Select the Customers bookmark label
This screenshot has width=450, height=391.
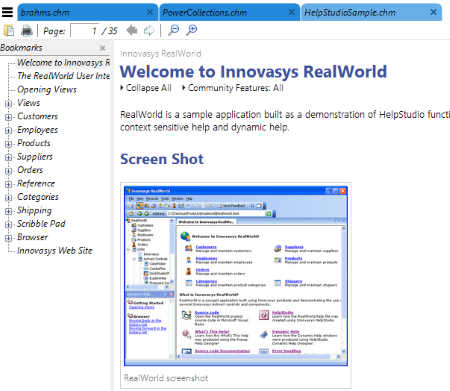[x=37, y=116]
